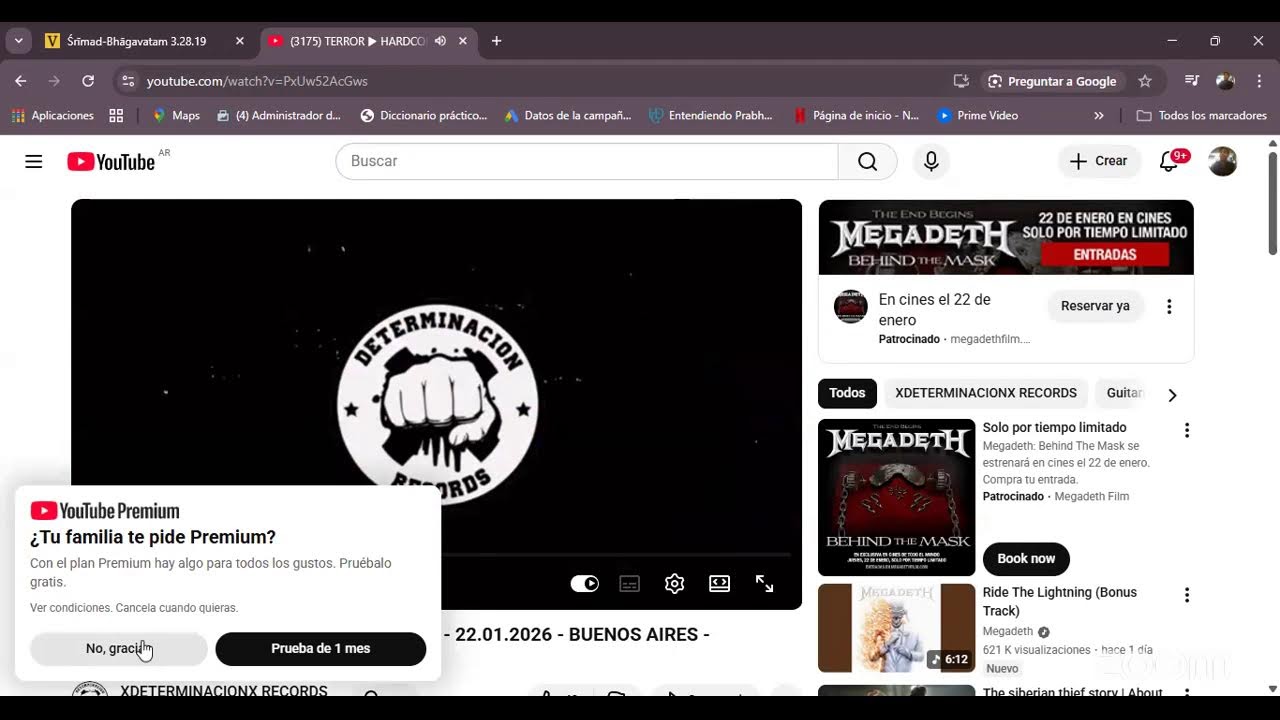Click the ENTRADAS banner button
Image resolution: width=1280 pixels, height=720 pixels.
coord(1105,255)
